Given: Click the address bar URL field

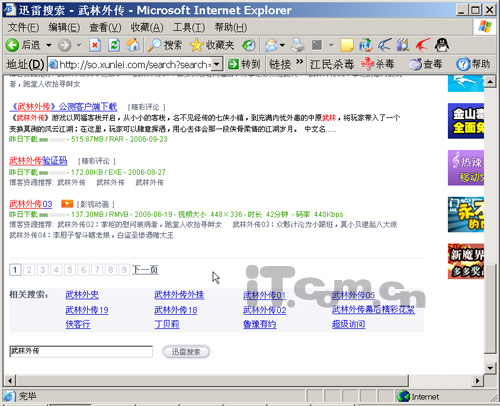Looking at the screenshot, I should (x=135, y=64).
